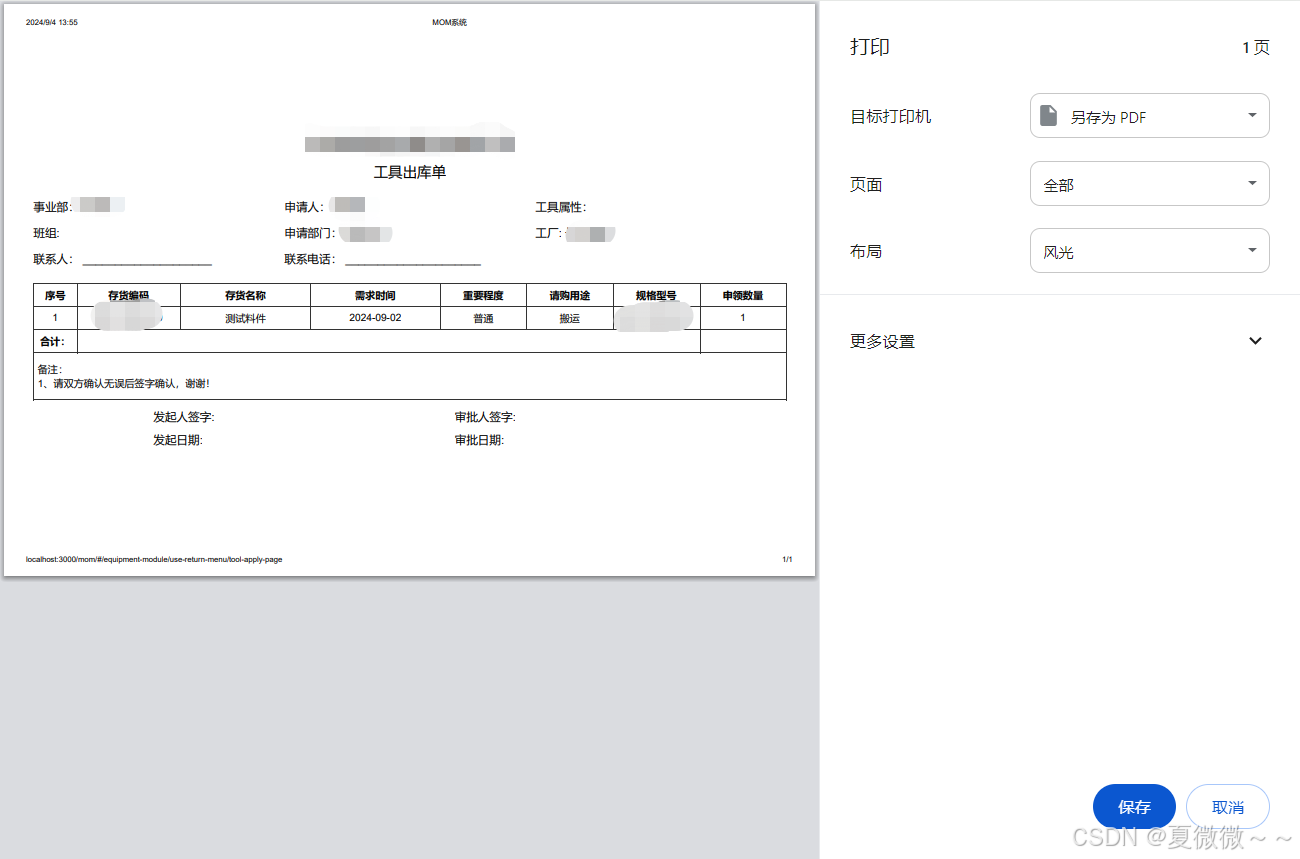The height and width of the screenshot is (859, 1300).
Task: Click the 工具出库单 title in preview
Action: pos(410,172)
